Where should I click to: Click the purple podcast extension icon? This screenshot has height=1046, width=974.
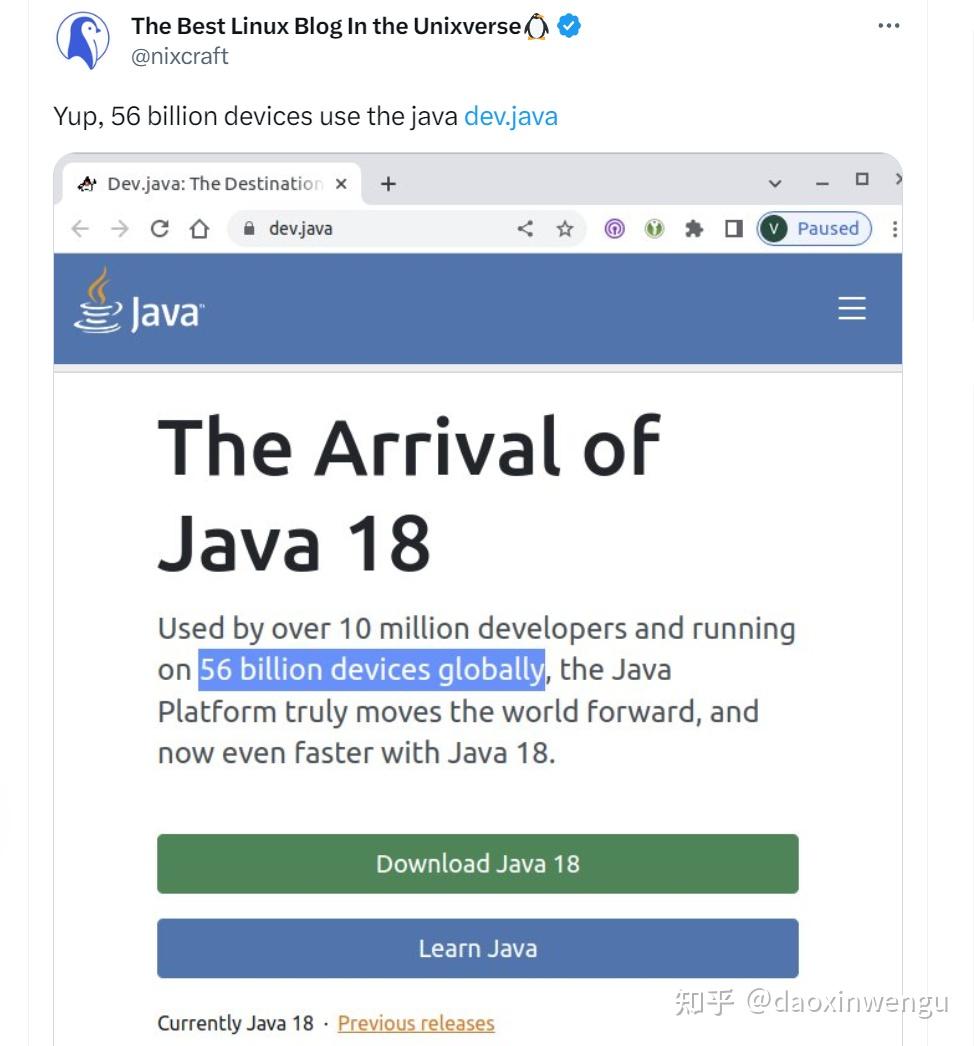click(614, 229)
